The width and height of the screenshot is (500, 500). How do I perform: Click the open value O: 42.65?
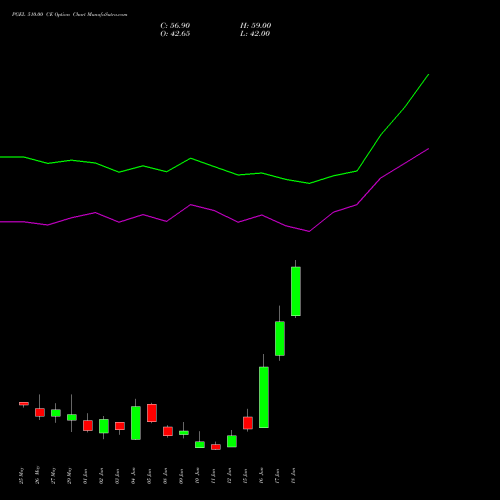[175, 34]
